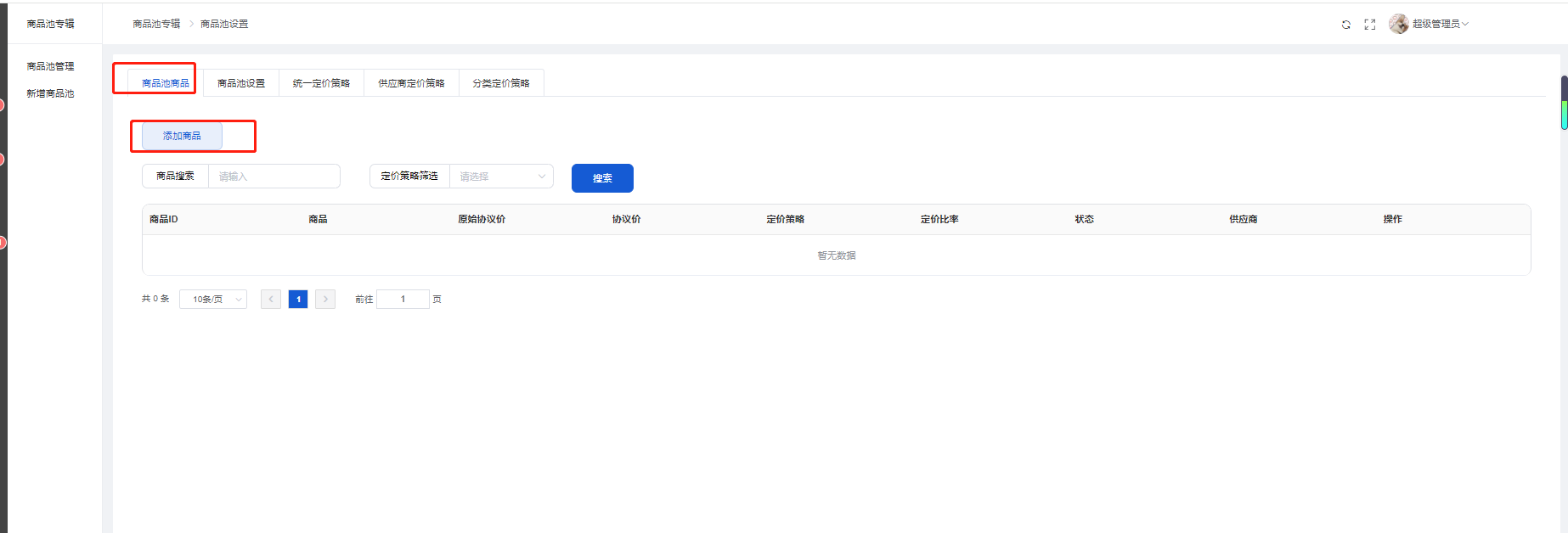
Task: Toggle fullscreen mode icon
Action: 1369,25
